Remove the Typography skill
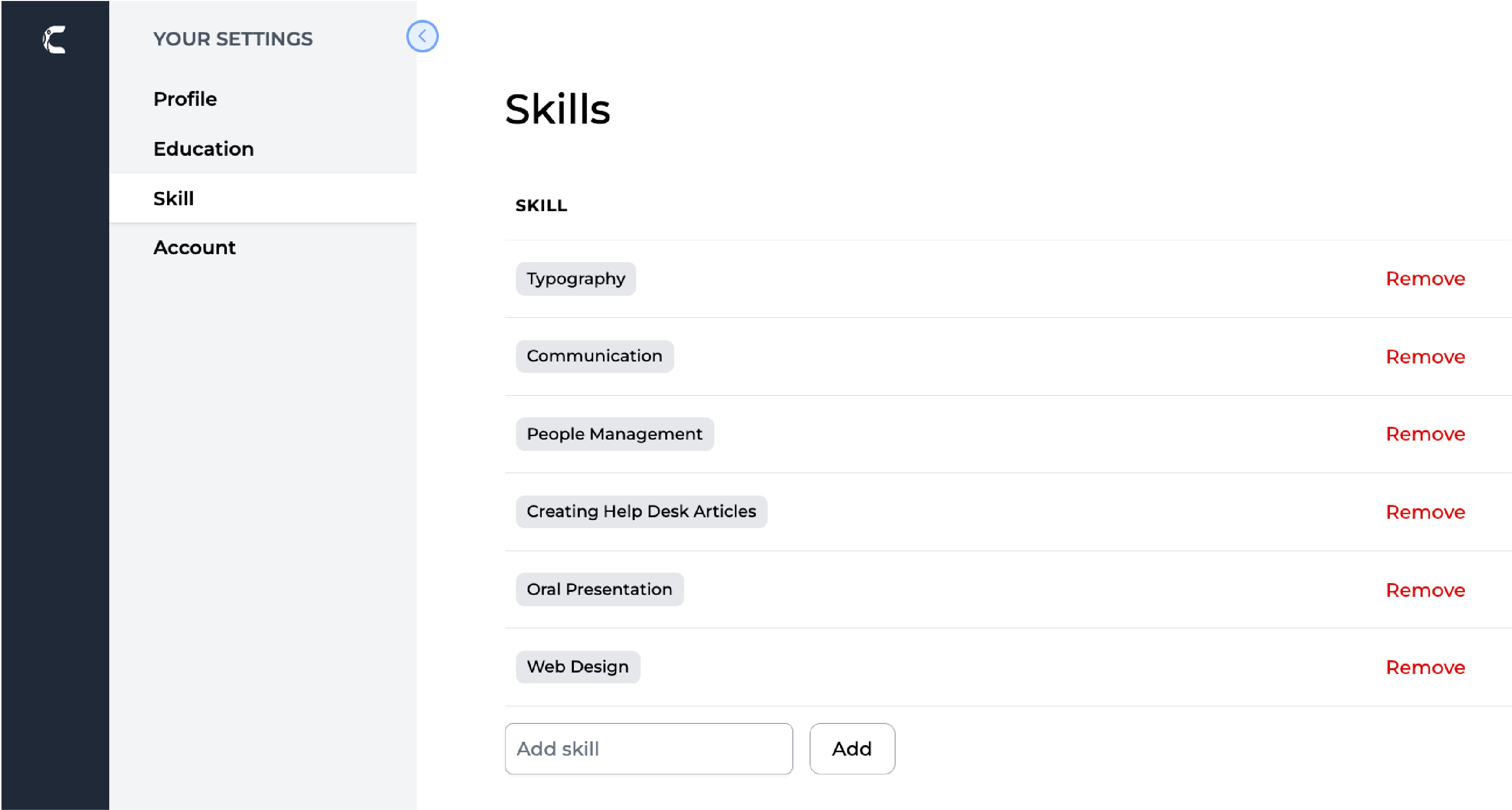The width and height of the screenshot is (1512, 810). click(x=1425, y=278)
